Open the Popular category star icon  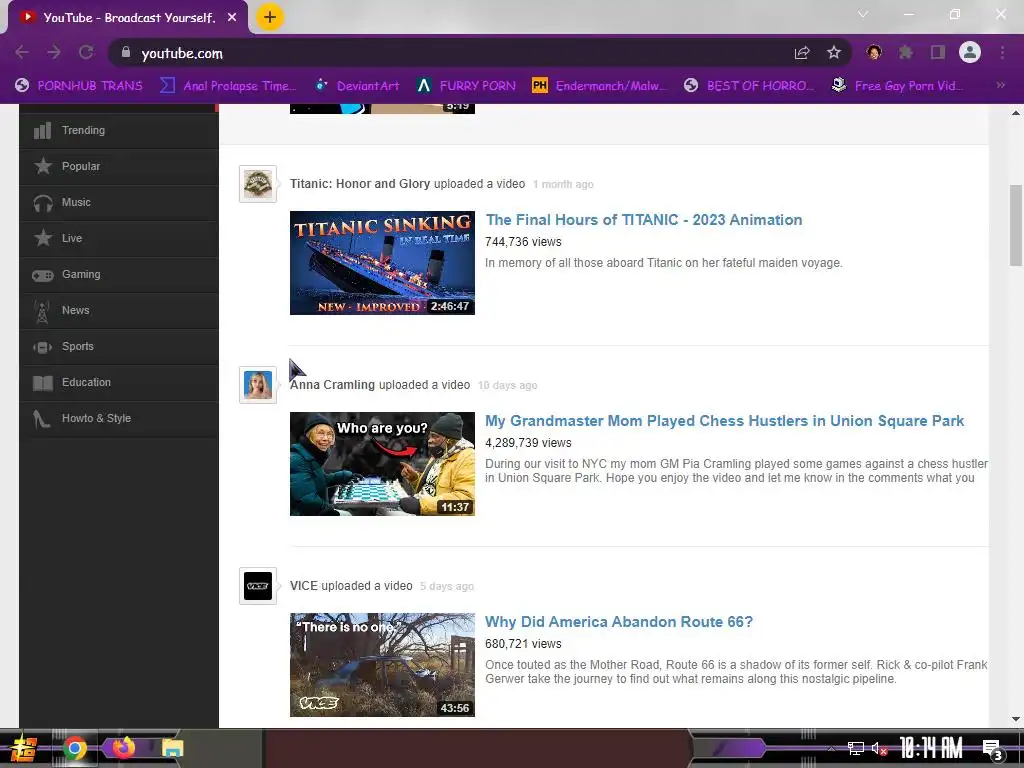43,167
